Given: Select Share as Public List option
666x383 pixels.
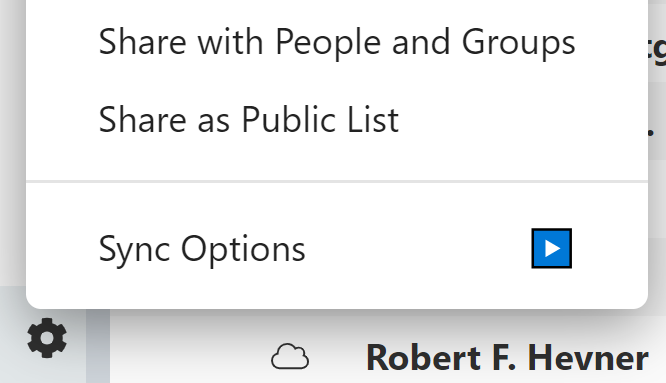Looking at the screenshot, I should [x=337, y=120].
